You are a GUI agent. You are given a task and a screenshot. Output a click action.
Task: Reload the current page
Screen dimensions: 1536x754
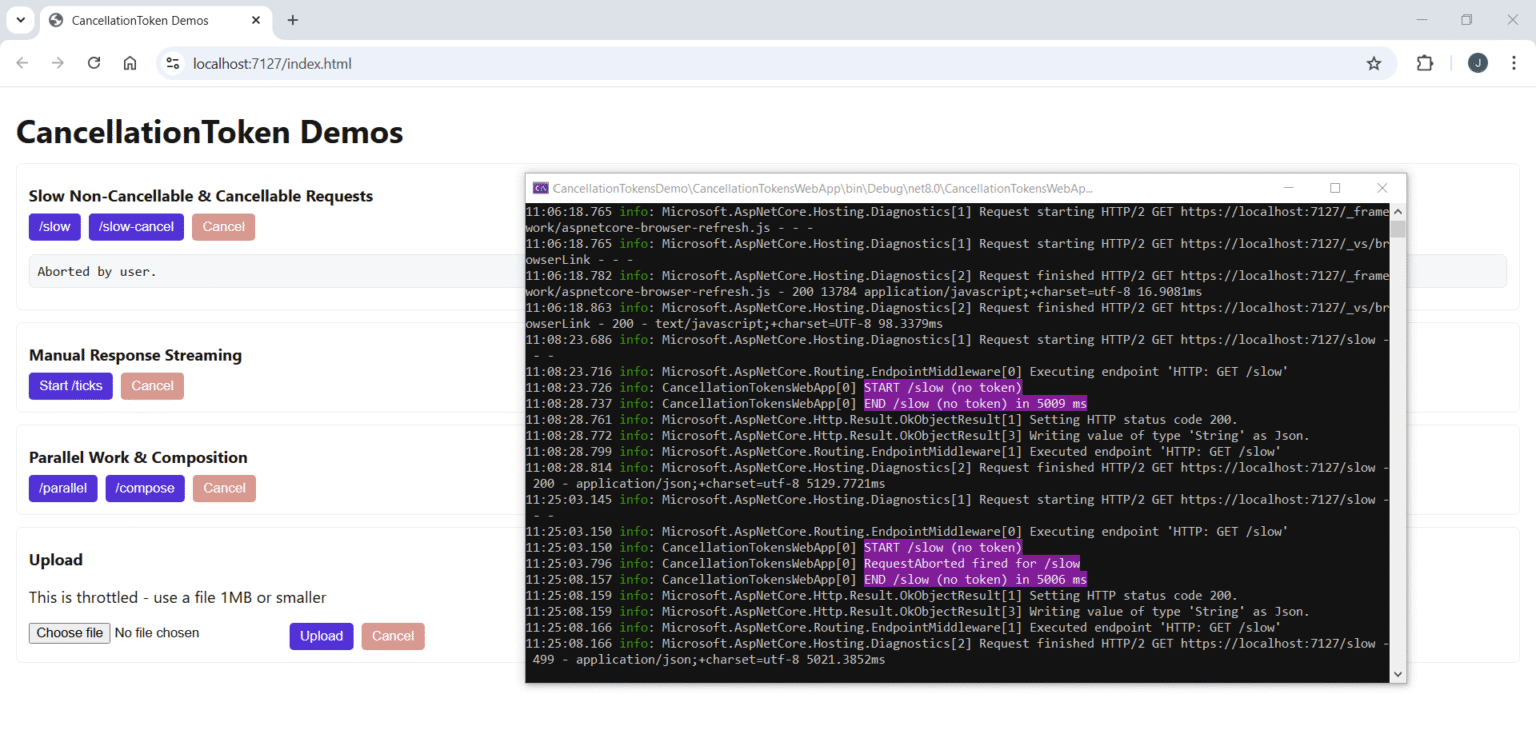[x=93, y=63]
